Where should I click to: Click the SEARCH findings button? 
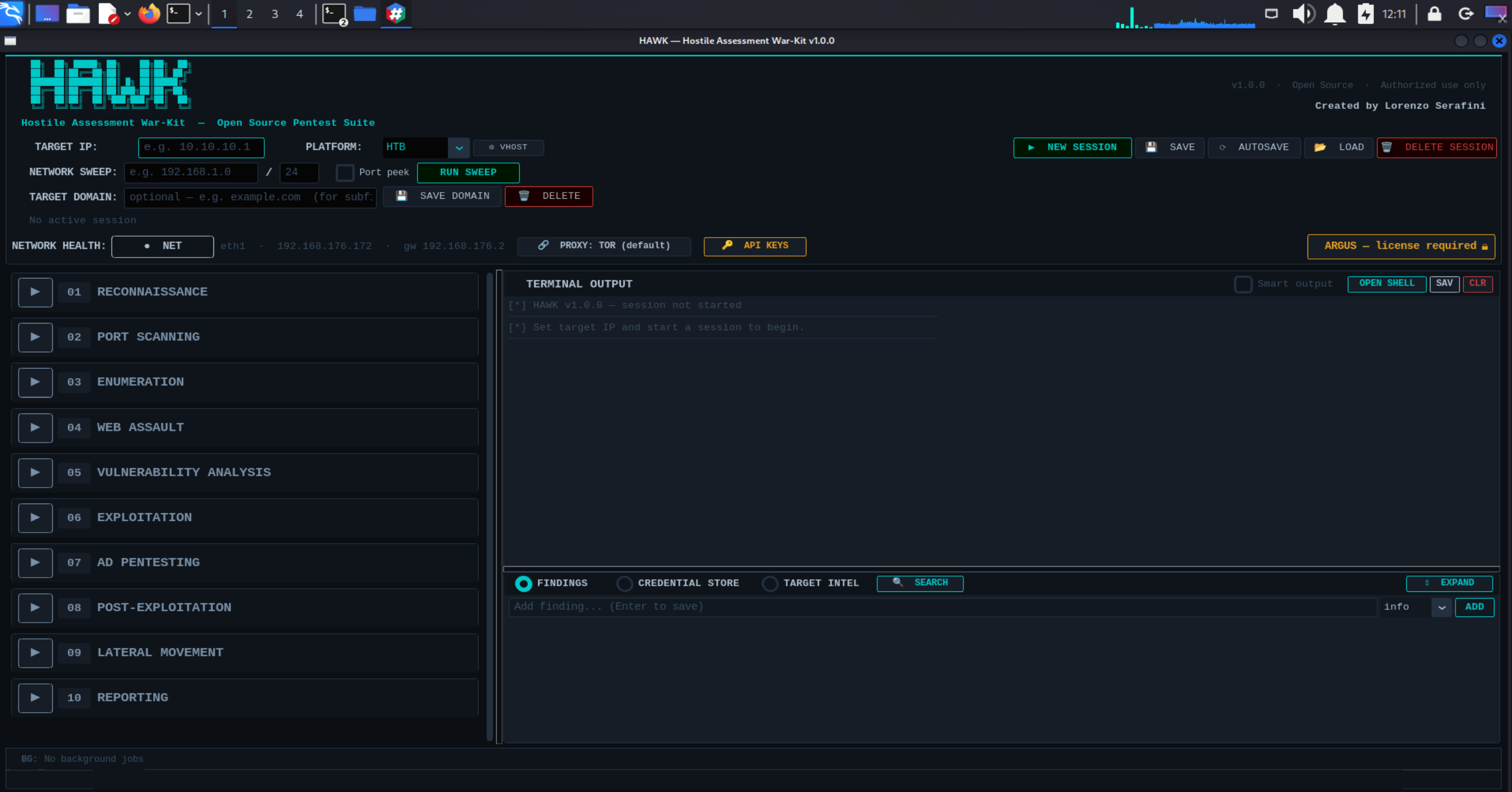point(920,583)
